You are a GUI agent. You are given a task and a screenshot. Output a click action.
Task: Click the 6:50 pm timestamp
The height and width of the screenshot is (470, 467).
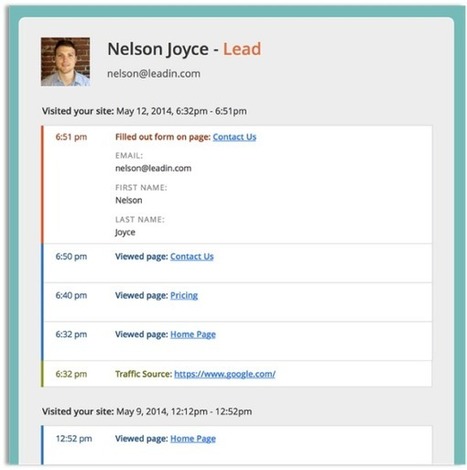click(71, 257)
